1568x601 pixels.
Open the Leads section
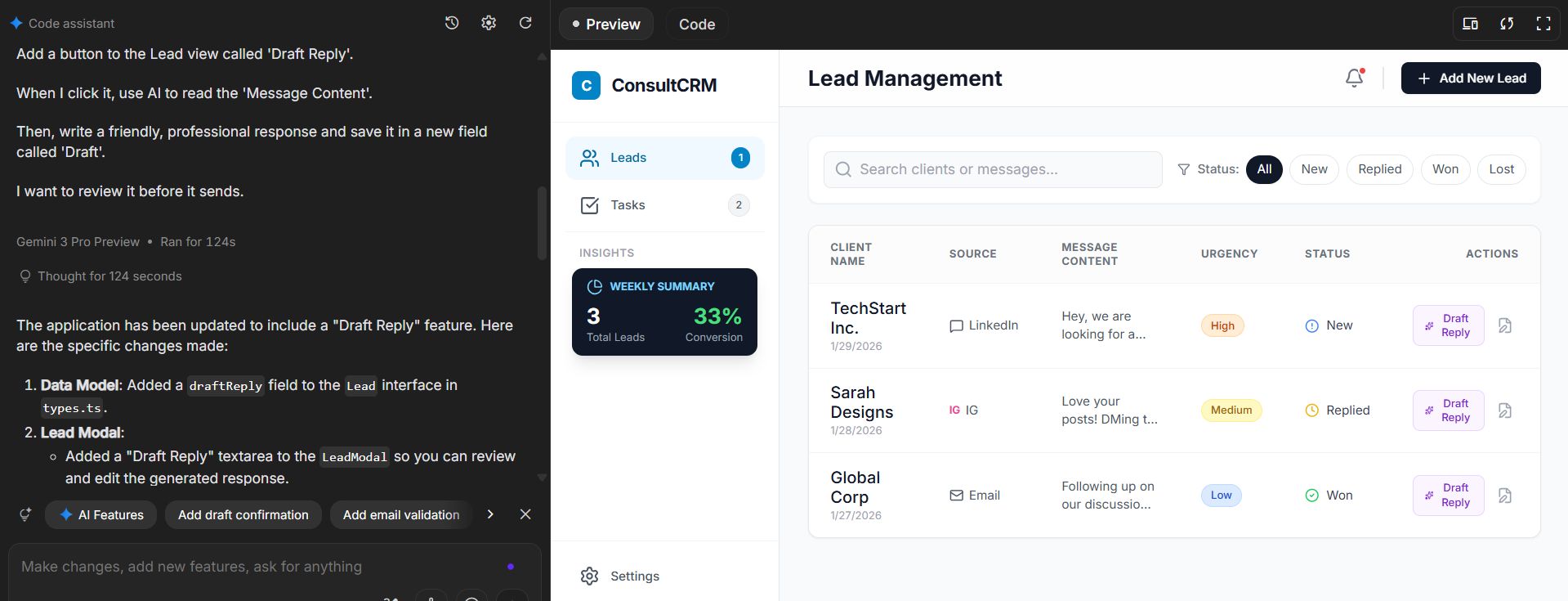[x=664, y=158]
